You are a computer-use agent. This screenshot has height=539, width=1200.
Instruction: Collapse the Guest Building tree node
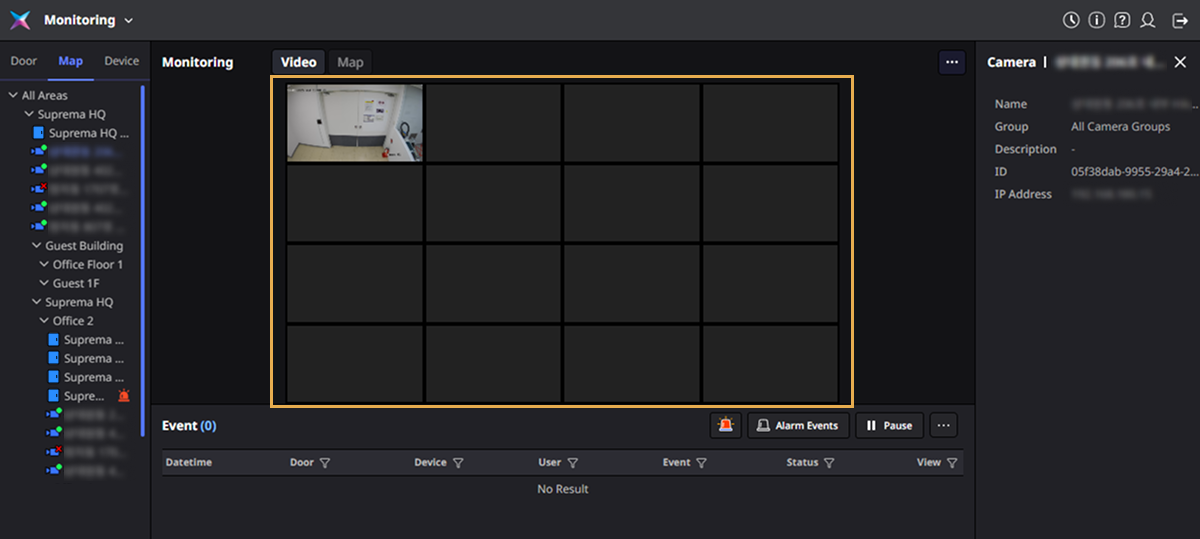point(36,246)
